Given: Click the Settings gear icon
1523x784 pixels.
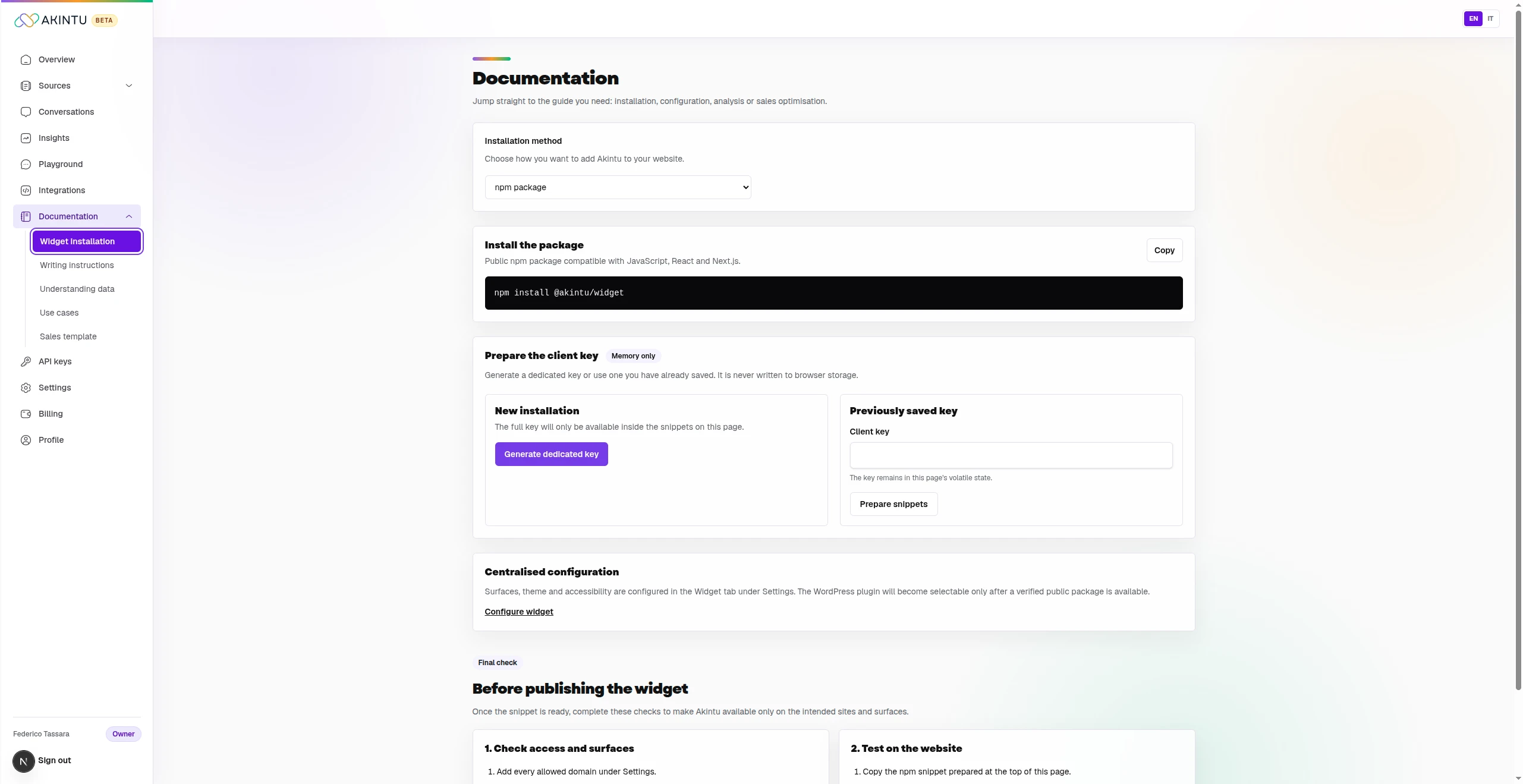Looking at the screenshot, I should 26,388.
